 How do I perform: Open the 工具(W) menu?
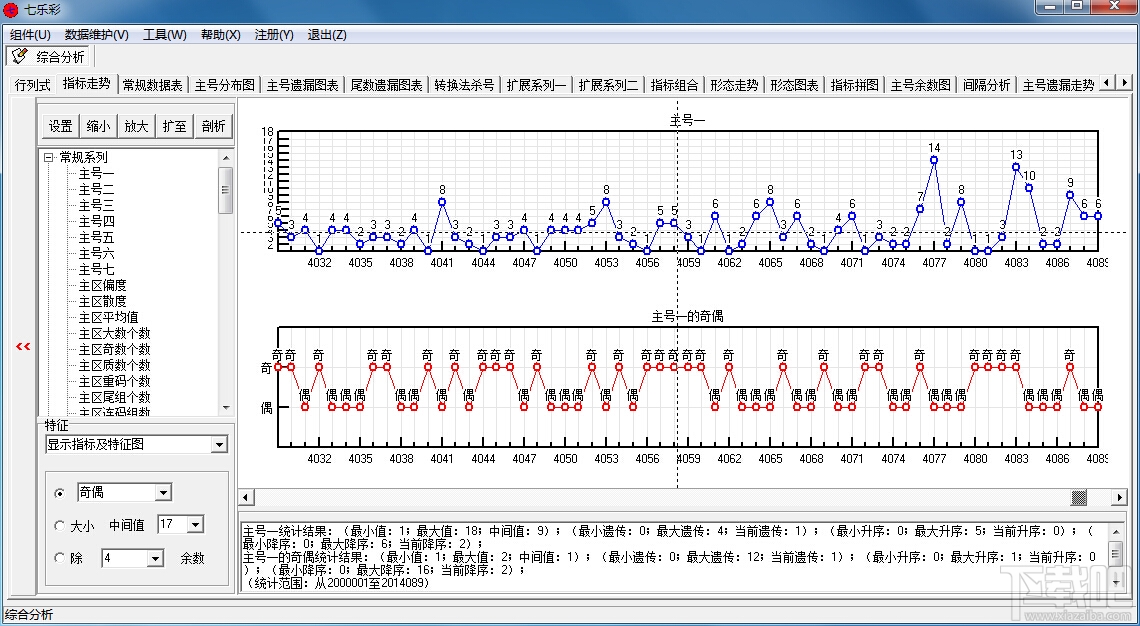coord(164,35)
